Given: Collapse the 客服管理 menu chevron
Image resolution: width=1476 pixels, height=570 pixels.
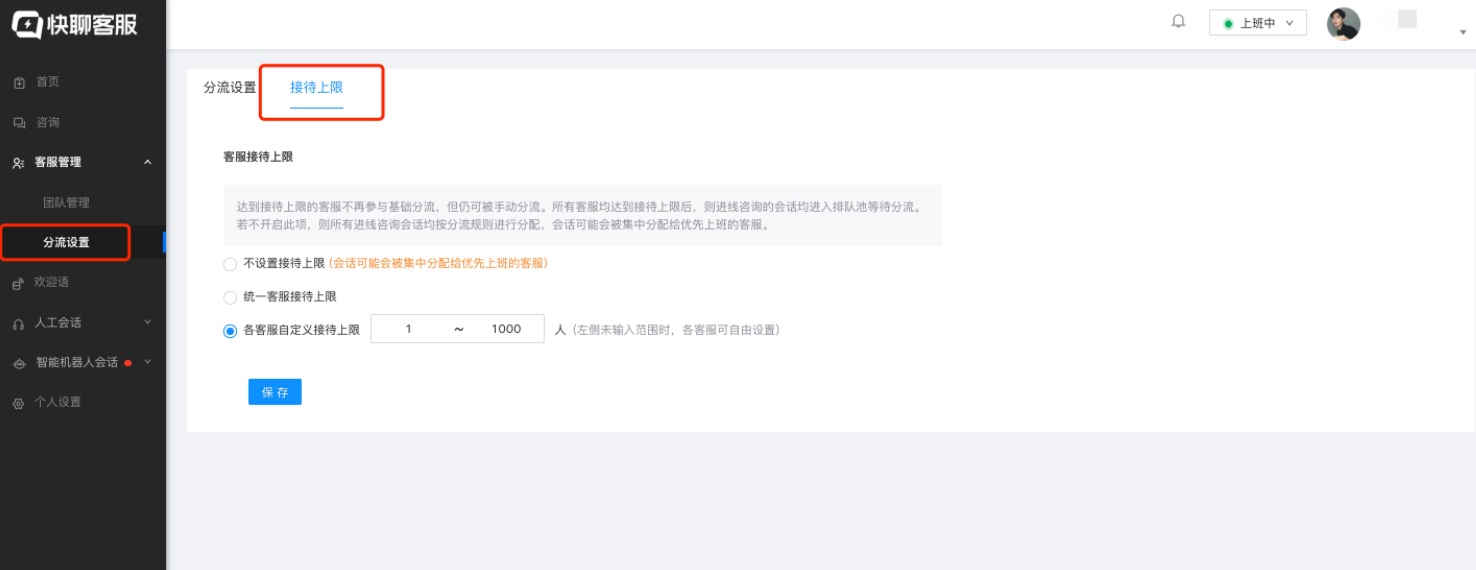Looking at the screenshot, I should click(x=148, y=162).
